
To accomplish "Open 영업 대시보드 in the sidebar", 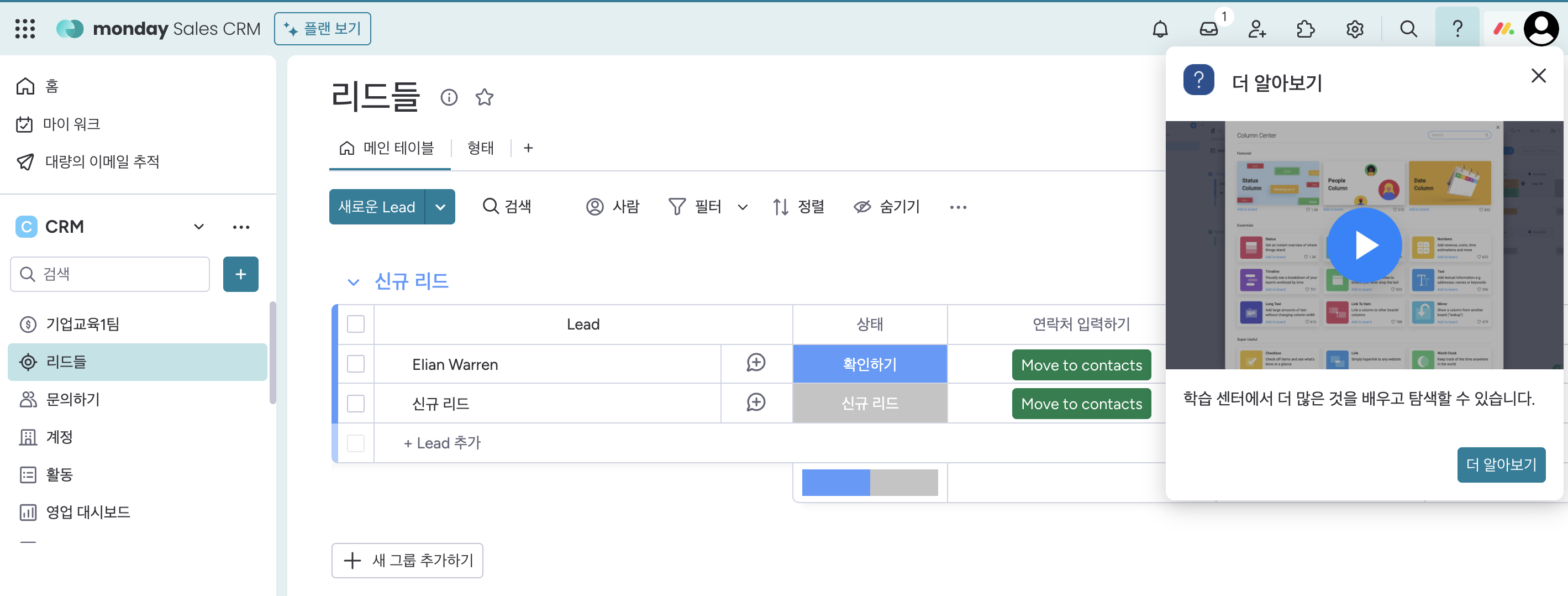I will click(88, 512).
